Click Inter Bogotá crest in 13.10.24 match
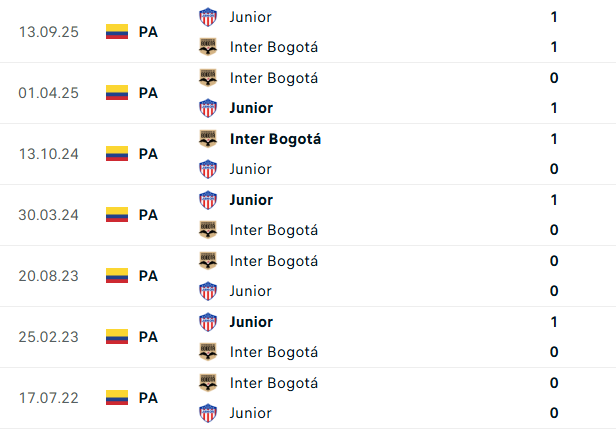Image resolution: width=616 pixels, height=429 pixels. 208,138
